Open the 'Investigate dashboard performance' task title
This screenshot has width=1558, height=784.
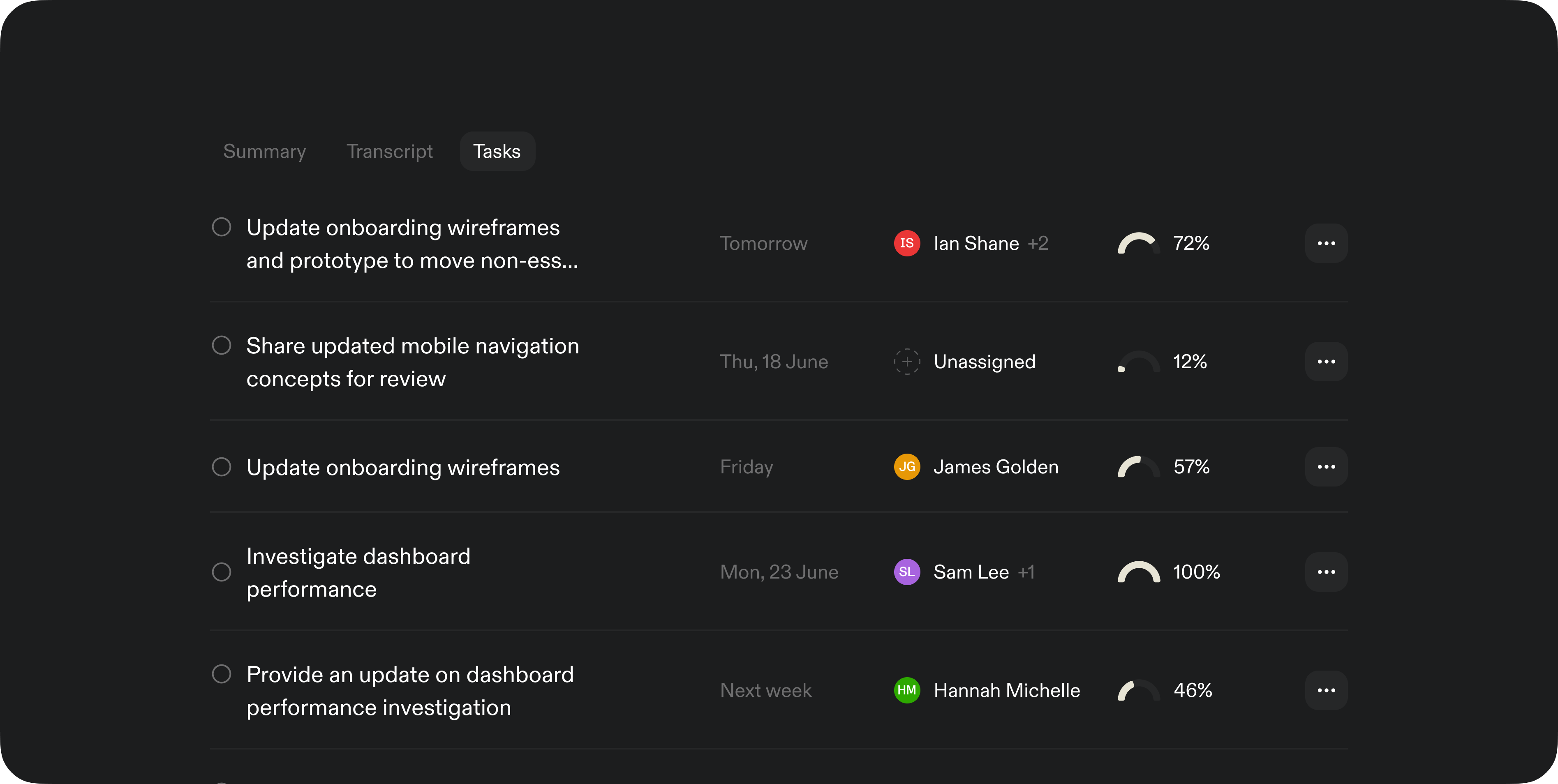click(358, 572)
